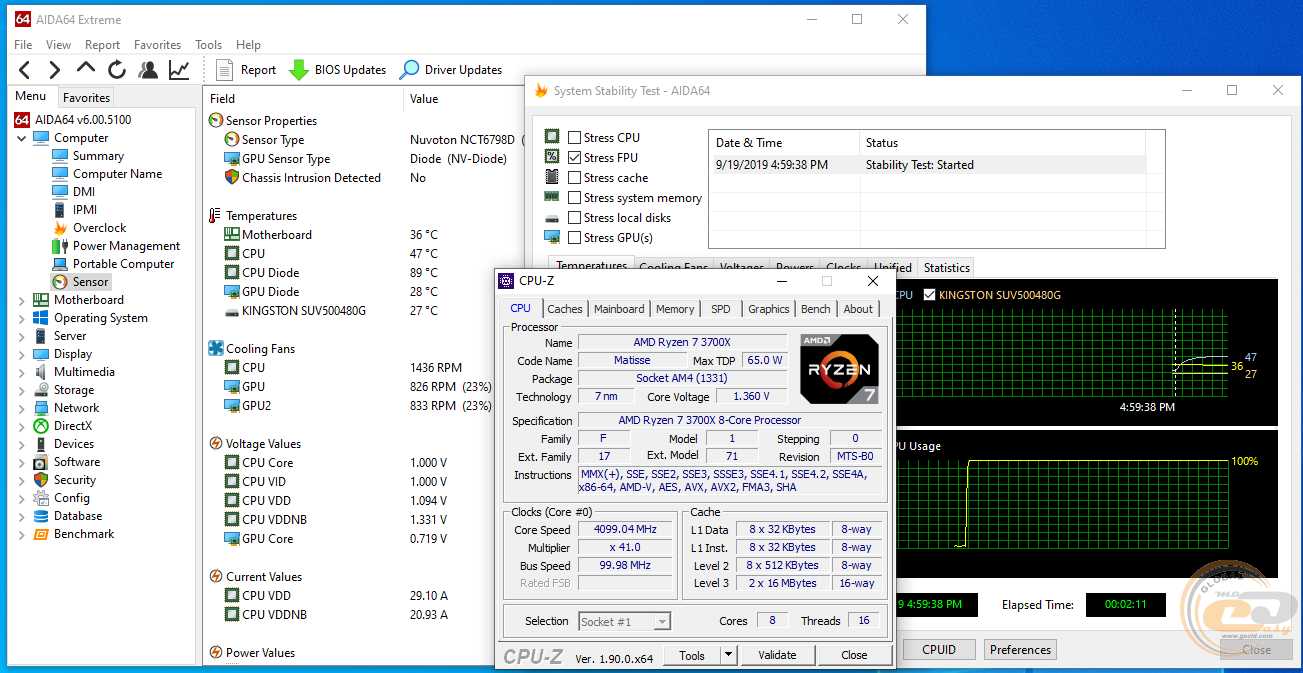Enable the Stress local disks checkbox
This screenshot has width=1303, height=673.
click(574, 218)
